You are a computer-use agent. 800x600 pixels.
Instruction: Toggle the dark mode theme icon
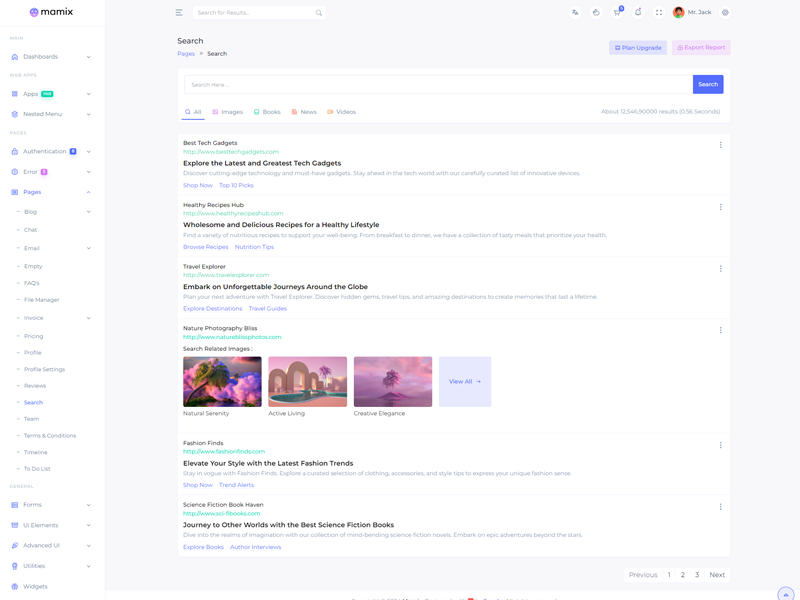pos(596,13)
